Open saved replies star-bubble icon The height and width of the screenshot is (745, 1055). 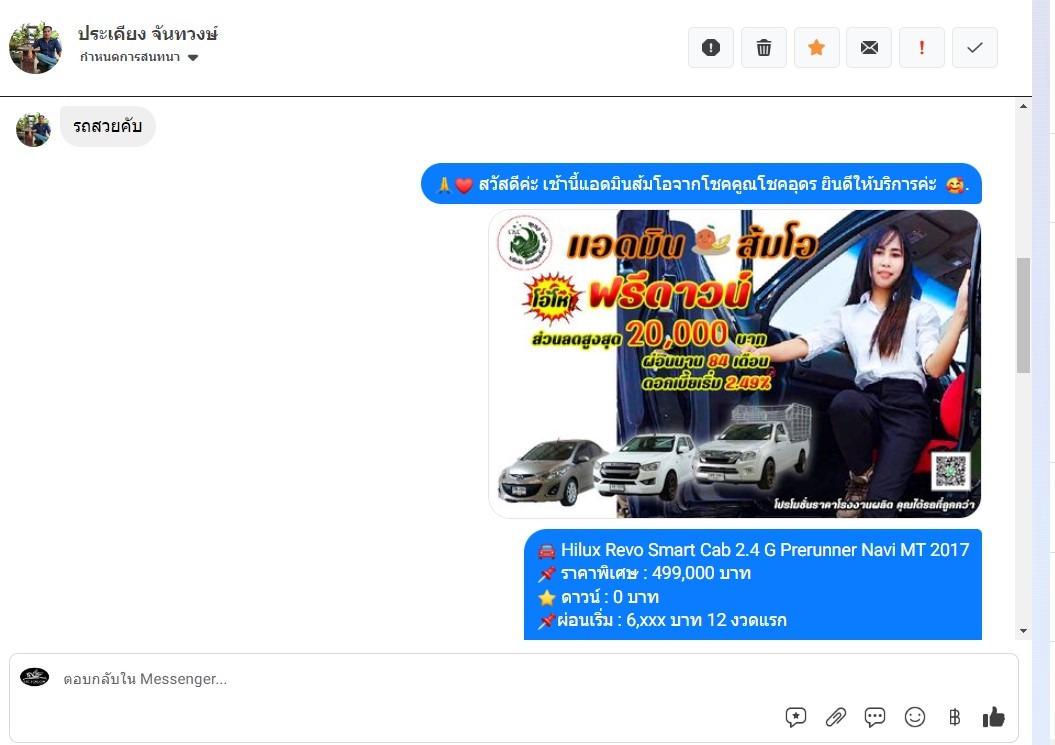click(795, 717)
